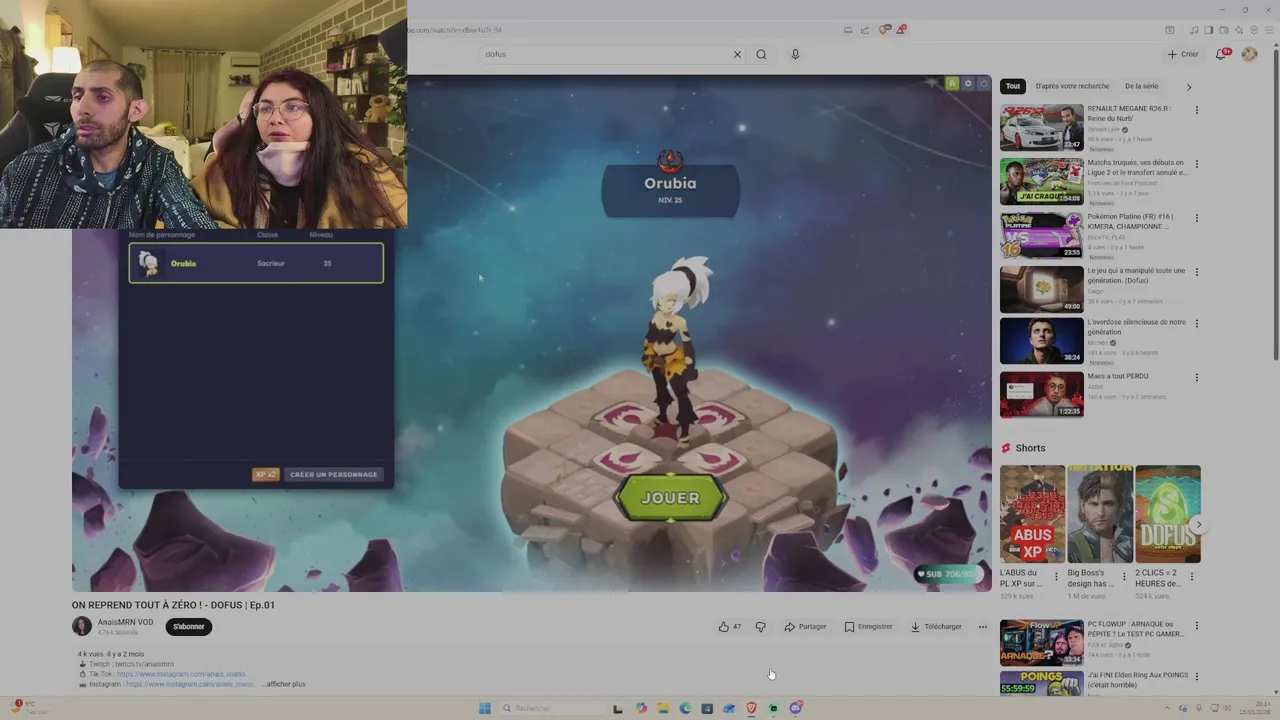1280x720 pixels.
Task: Open Brave browser from taskbar
Action: click(x=751, y=708)
